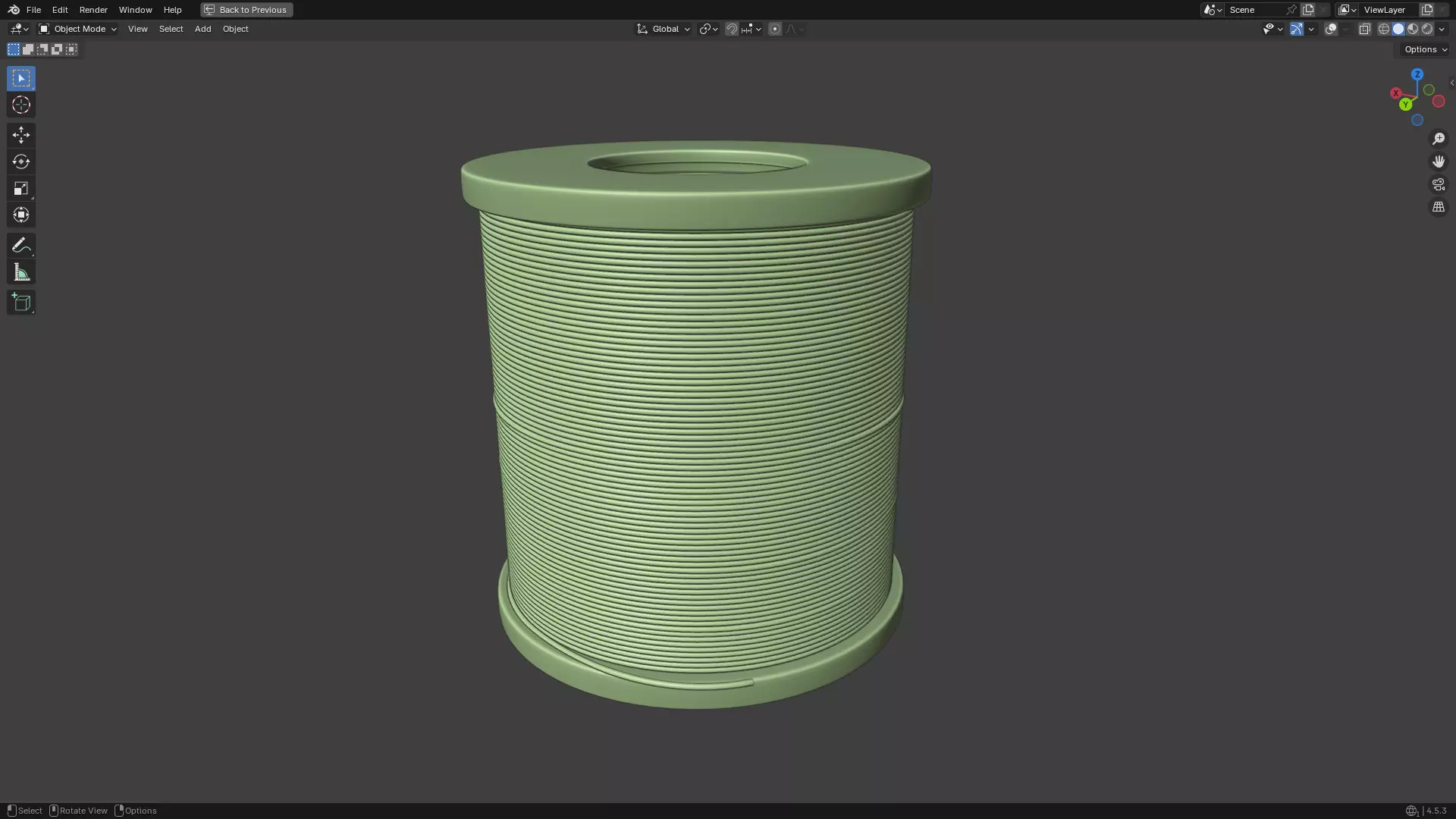Click the X axis in navigation gizmo
Image resolution: width=1456 pixels, height=819 pixels.
click(1395, 93)
